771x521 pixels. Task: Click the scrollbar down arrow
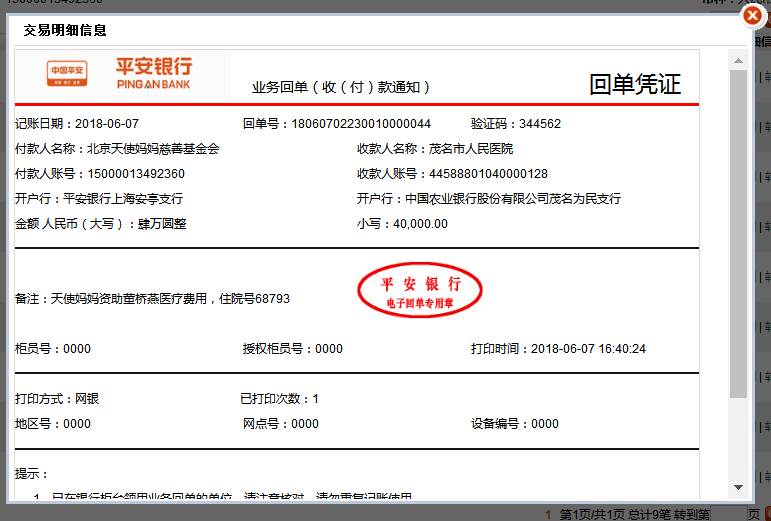pyautogui.click(x=738, y=487)
